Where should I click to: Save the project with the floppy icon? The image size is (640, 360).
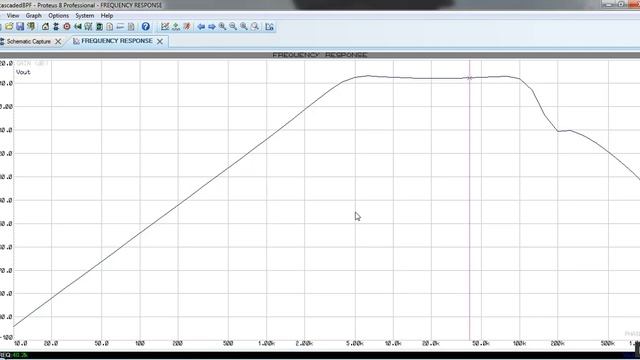coord(20,27)
